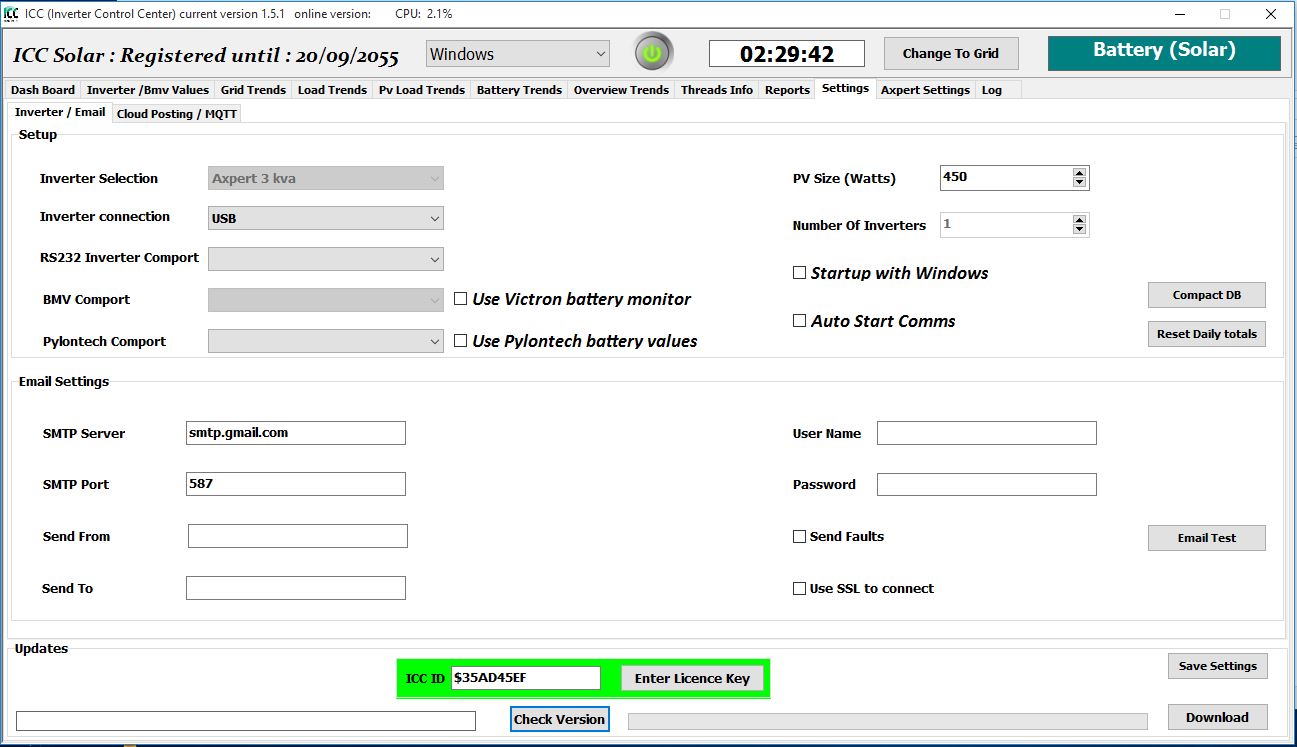Click the Enter Licence Key button
The image size is (1297, 747).
click(x=692, y=678)
